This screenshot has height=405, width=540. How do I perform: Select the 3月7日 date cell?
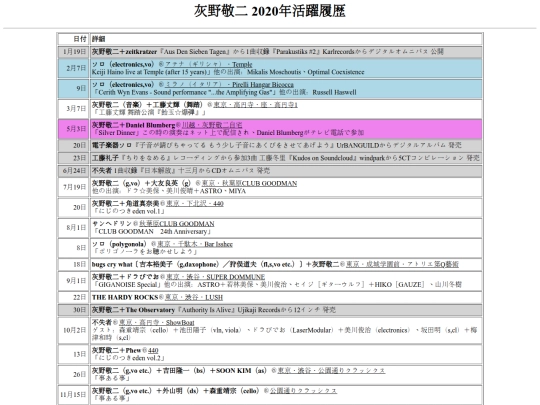tap(74, 108)
